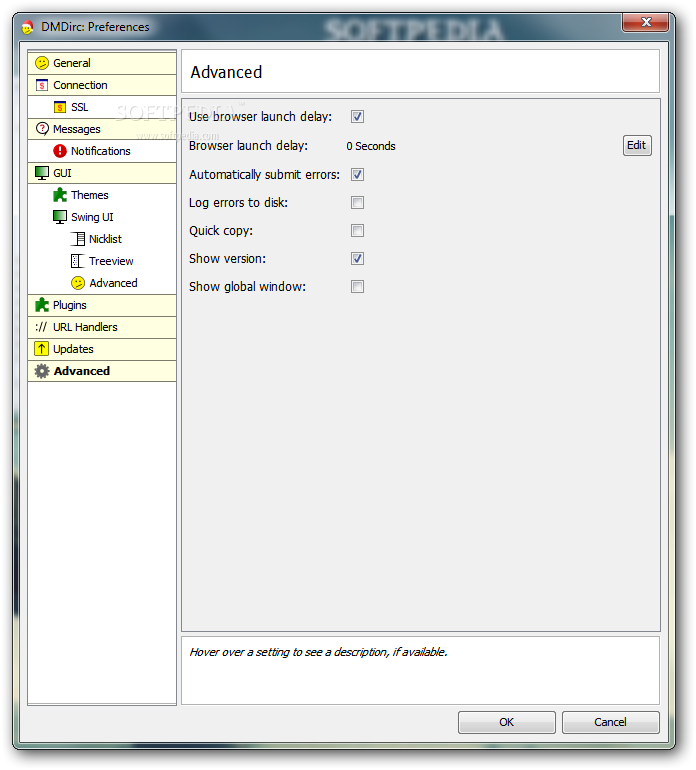
Task: Open the General preferences category
Action: point(102,63)
